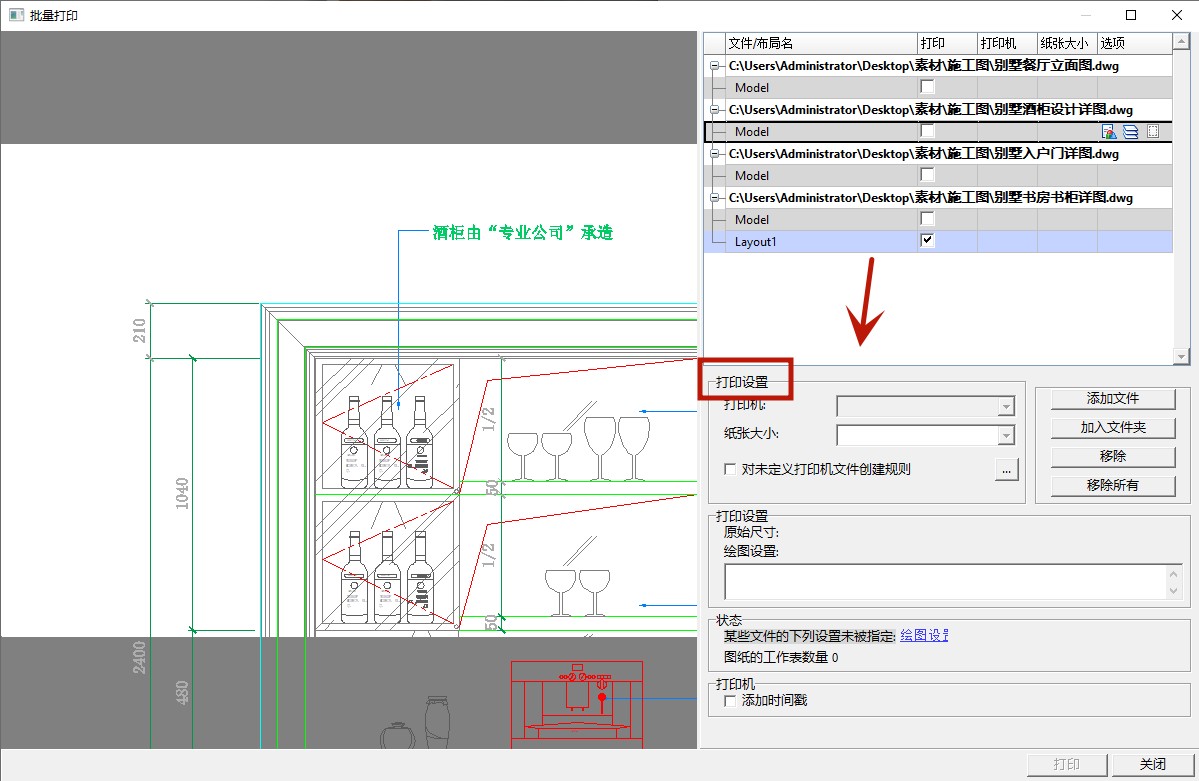Open the 绘图设置 link in status
Viewport: 1199px width, 781px height.
click(923, 635)
